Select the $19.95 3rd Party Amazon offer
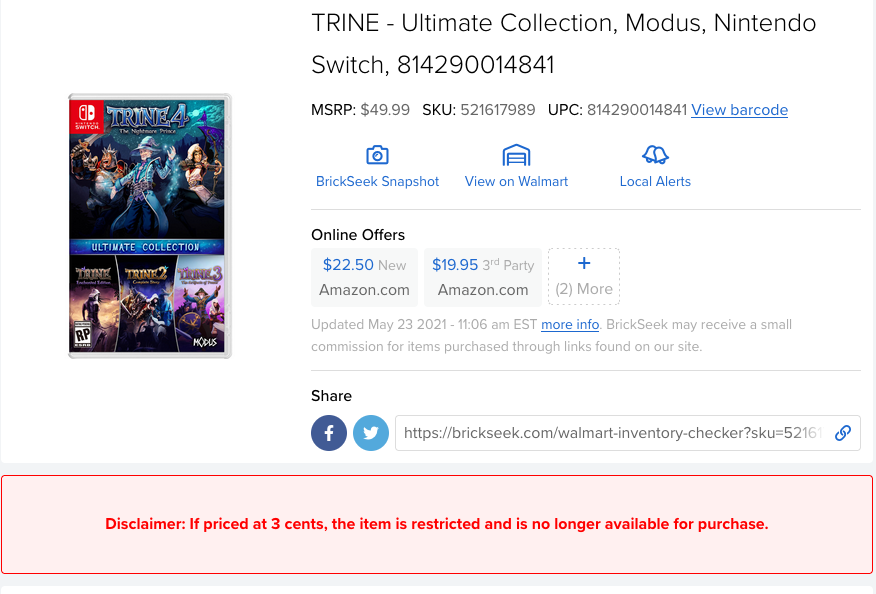This screenshot has height=594, width=876. pos(483,277)
